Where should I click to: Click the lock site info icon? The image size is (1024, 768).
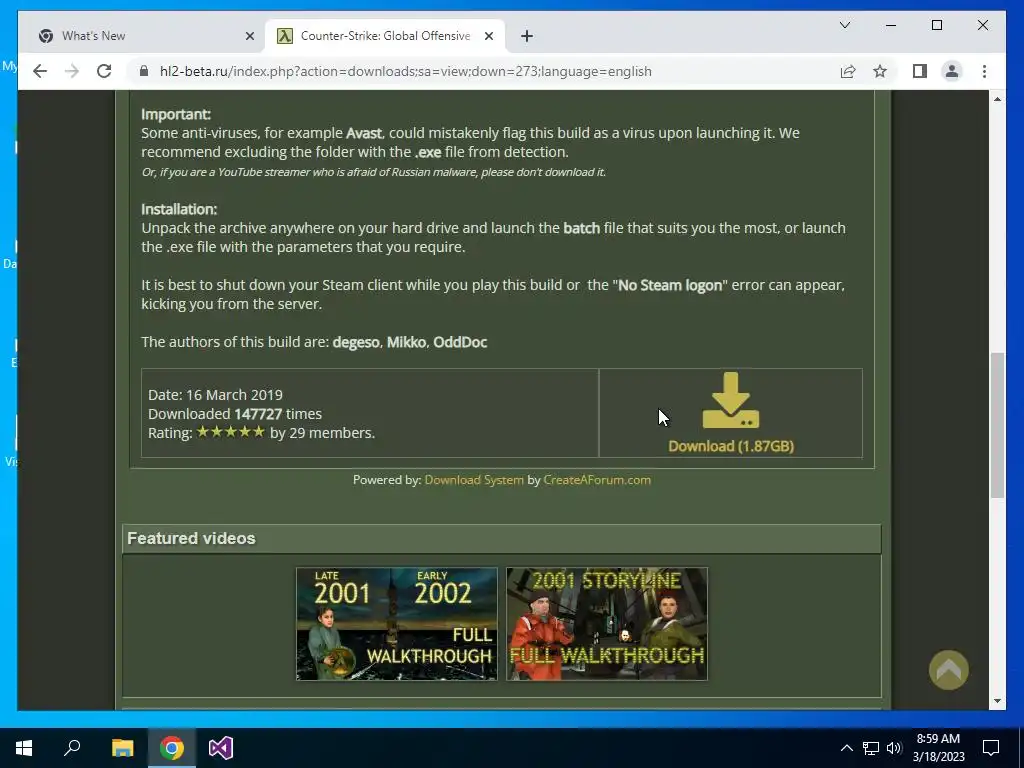tap(144, 71)
